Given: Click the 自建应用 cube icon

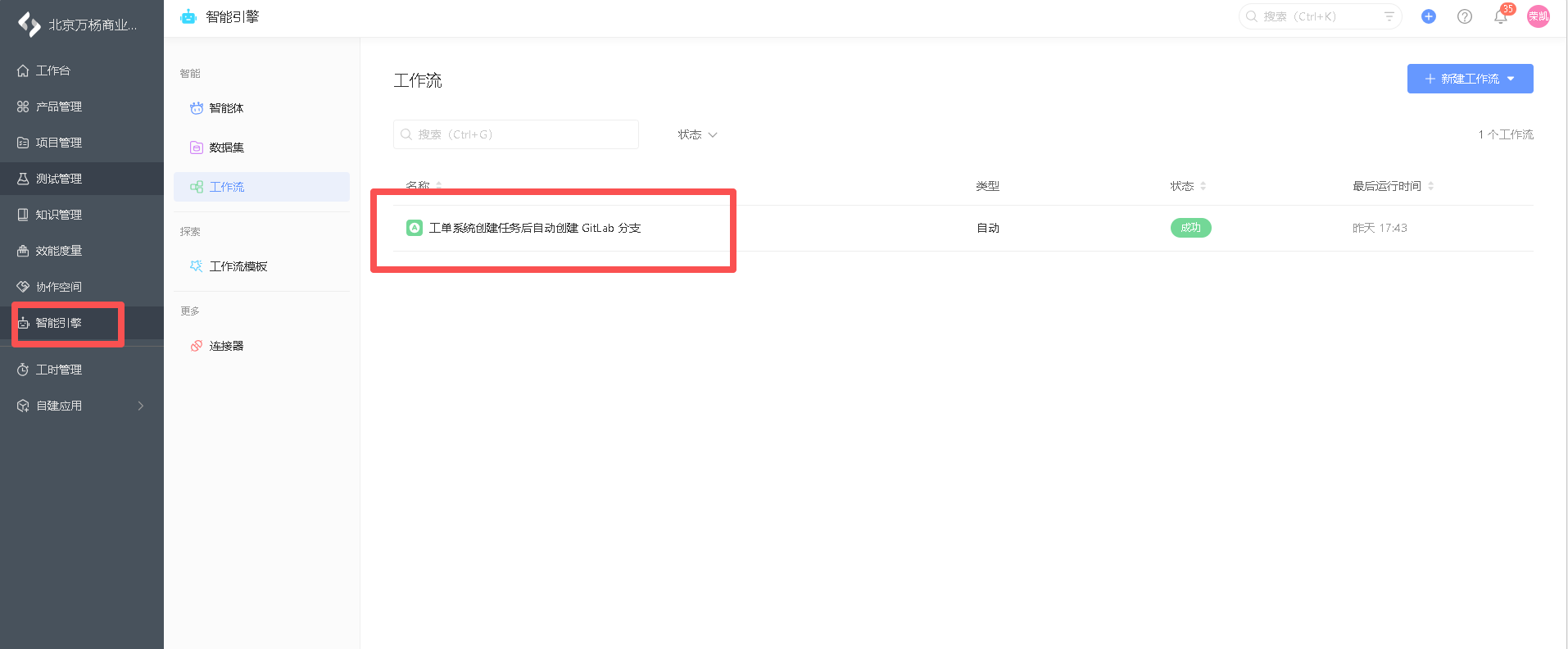Looking at the screenshot, I should coord(23,406).
